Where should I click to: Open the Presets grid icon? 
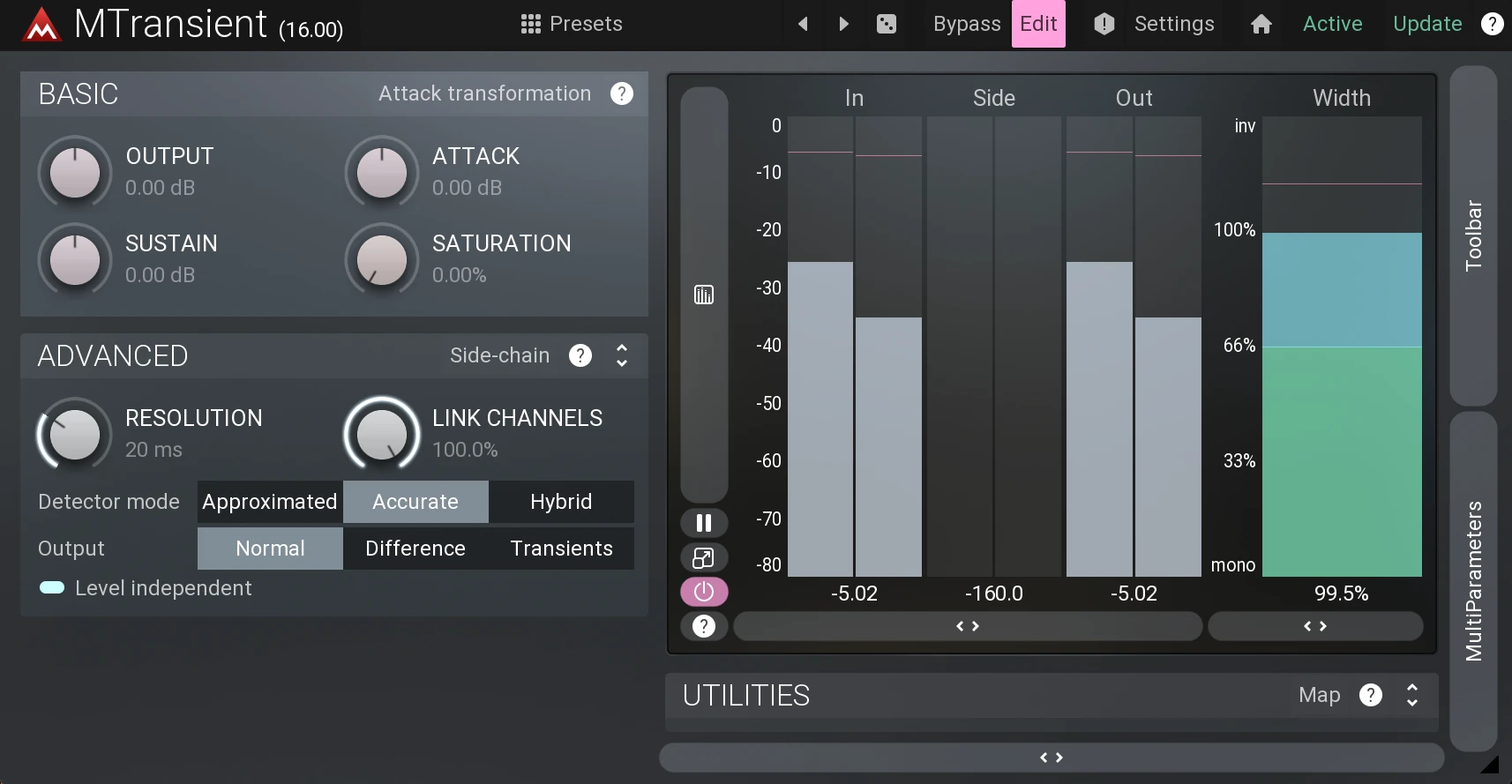531,24
